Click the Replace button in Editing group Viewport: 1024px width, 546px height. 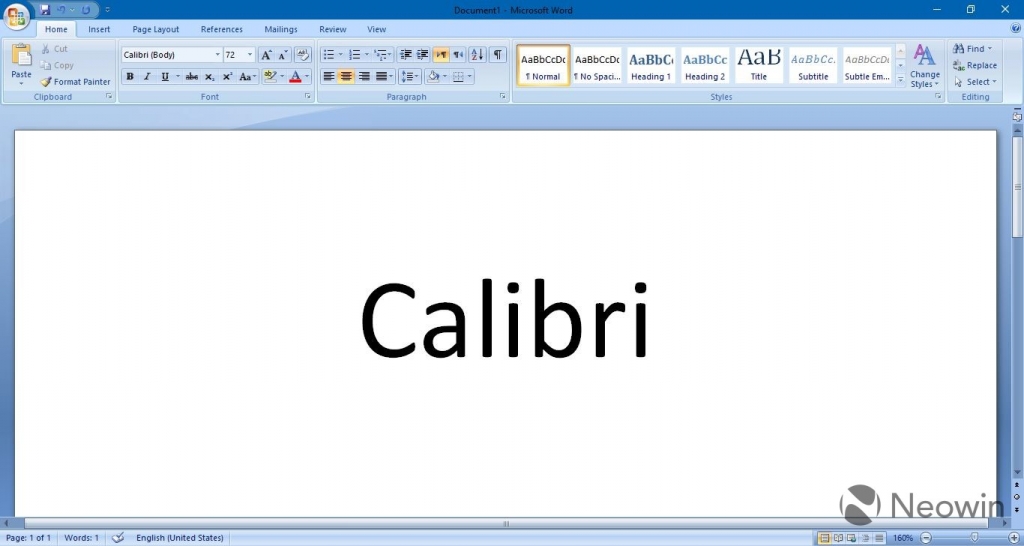975,65
